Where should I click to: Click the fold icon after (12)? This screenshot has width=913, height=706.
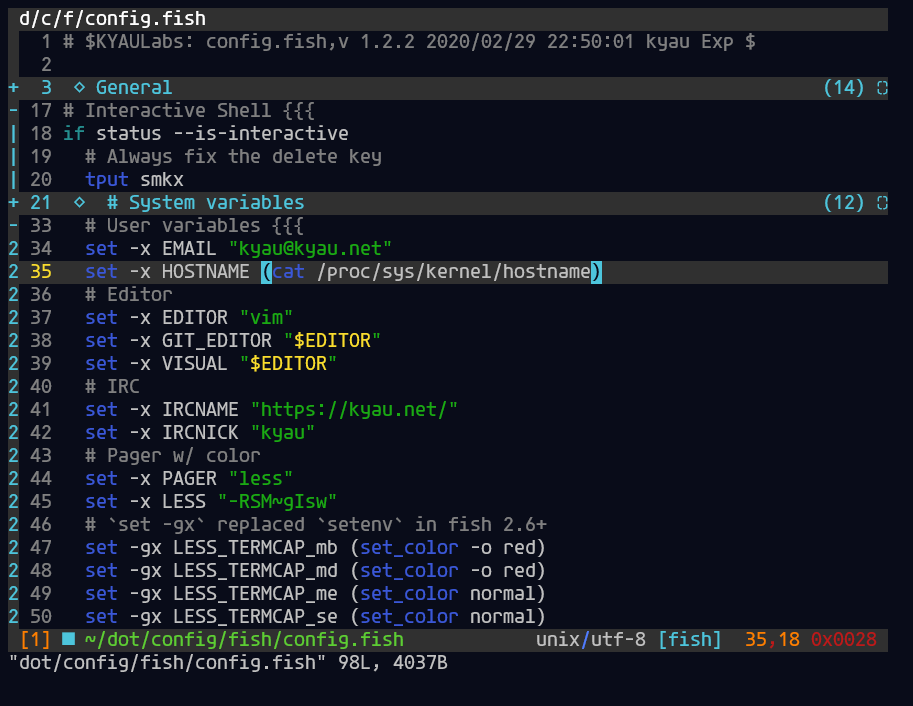pos(882,203)
